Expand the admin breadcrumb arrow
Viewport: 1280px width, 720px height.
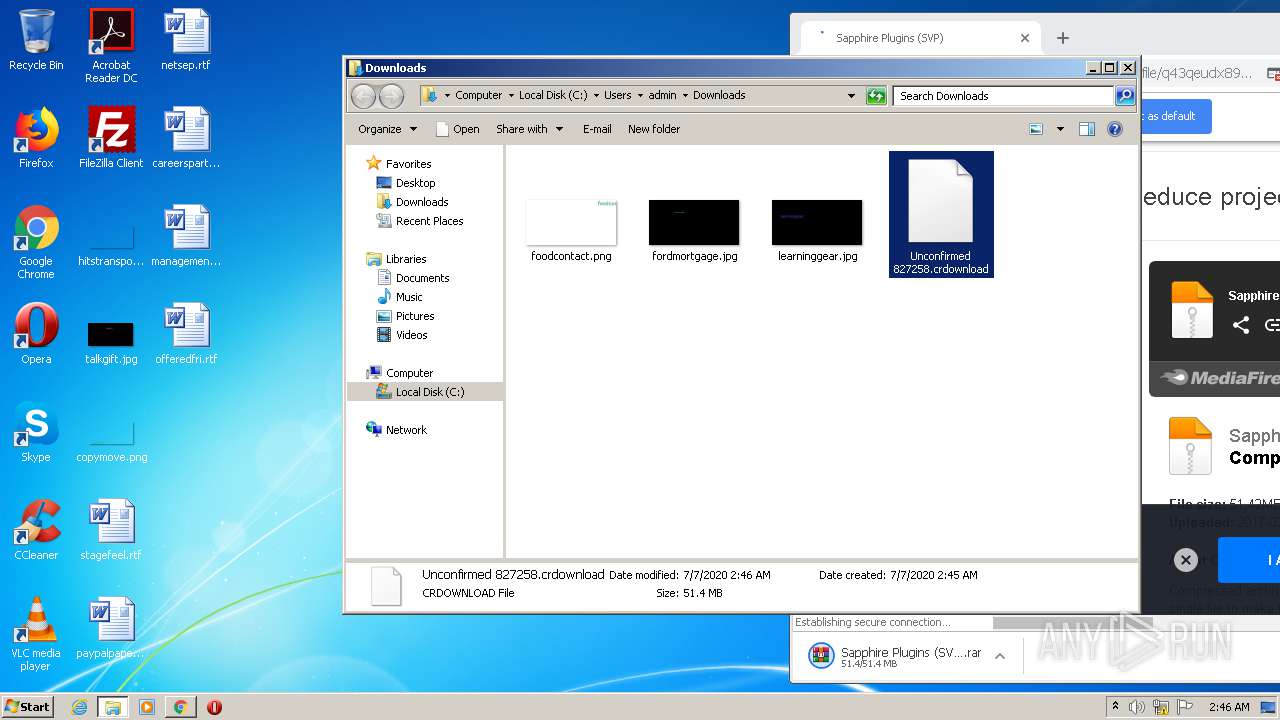click(x=685, y=96)
